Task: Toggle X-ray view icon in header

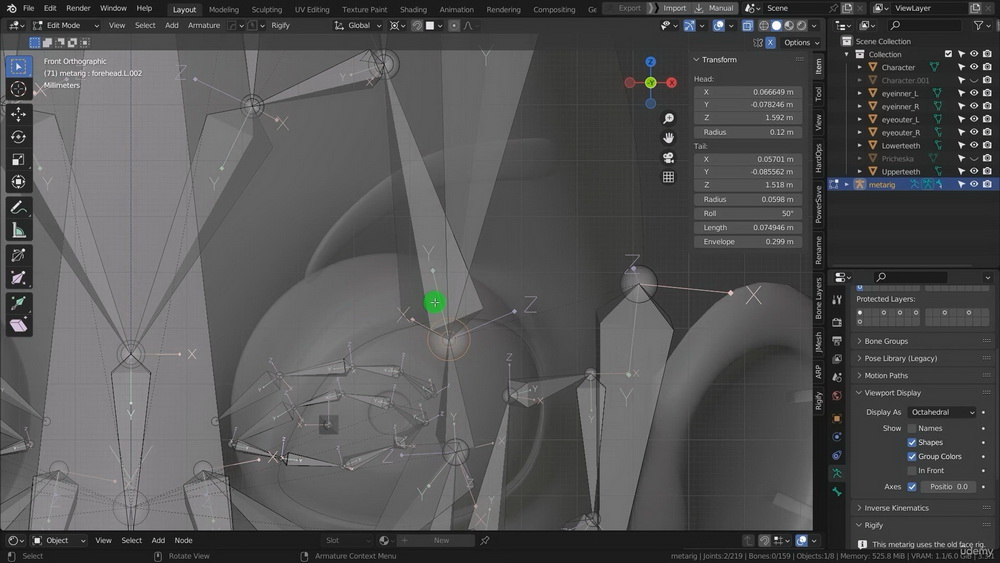Action: pos(747,26)
